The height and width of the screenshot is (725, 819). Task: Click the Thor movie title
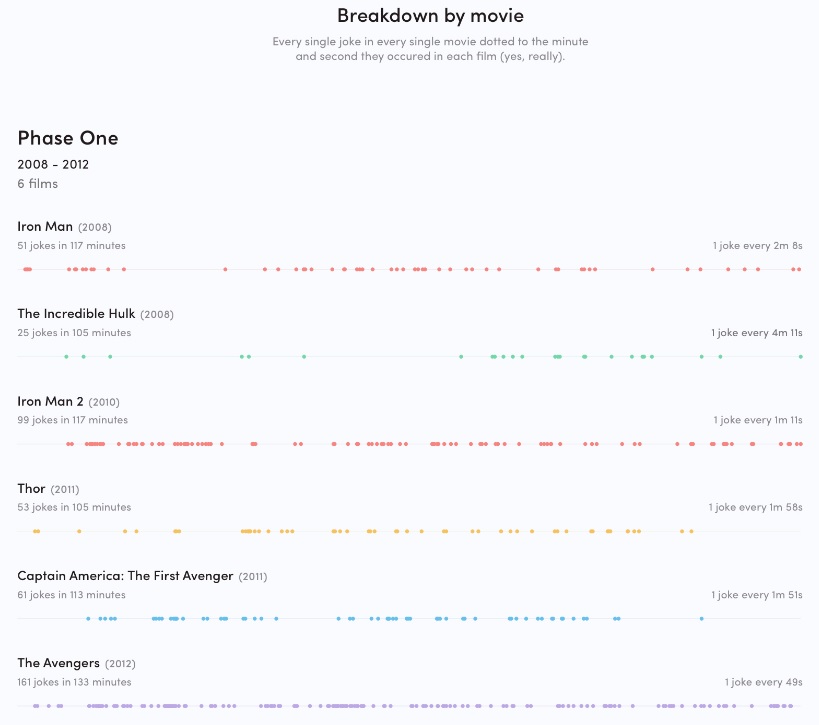(31, 489)
